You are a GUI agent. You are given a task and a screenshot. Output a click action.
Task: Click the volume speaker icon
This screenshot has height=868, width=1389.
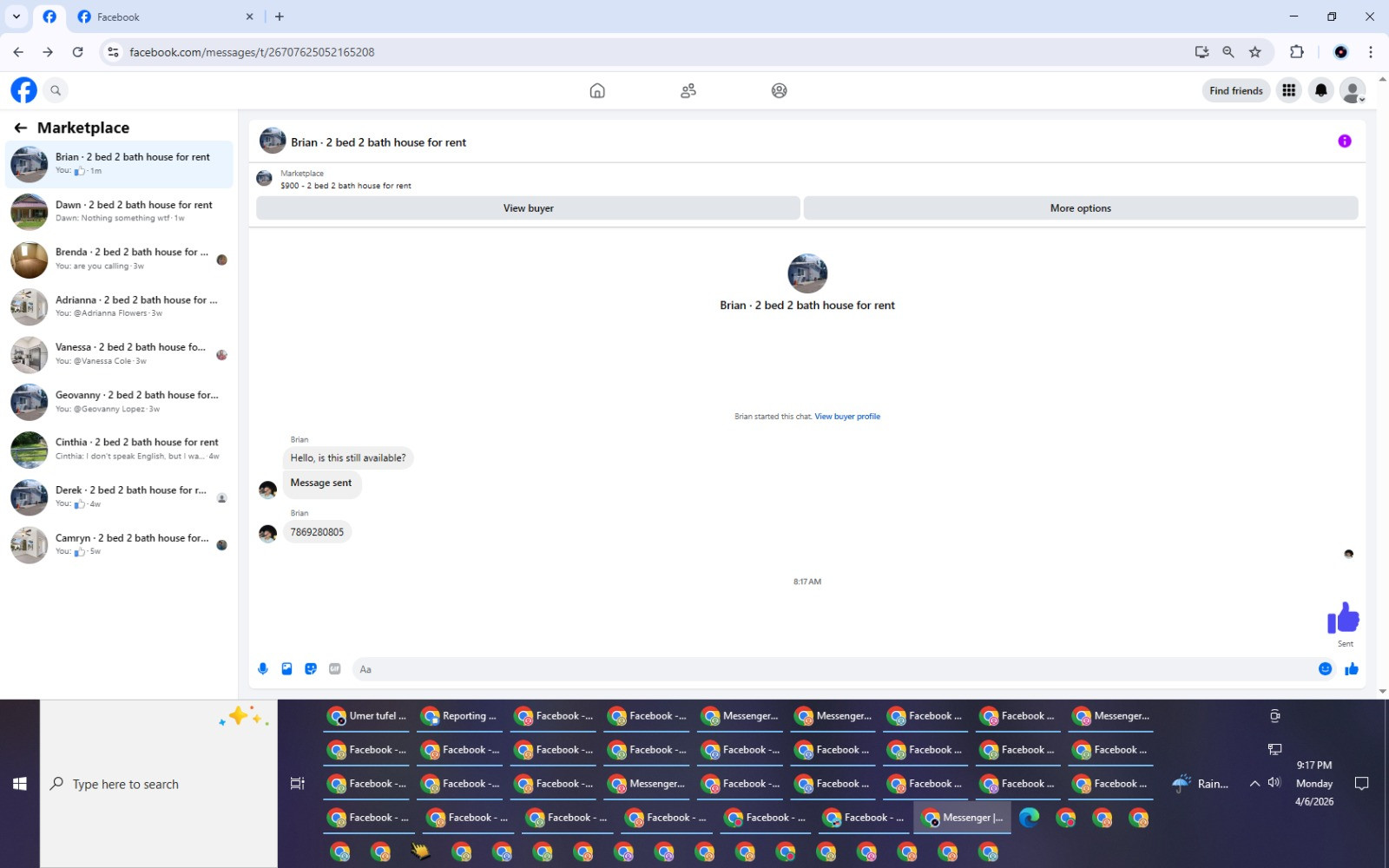[x=1274, y=783]
